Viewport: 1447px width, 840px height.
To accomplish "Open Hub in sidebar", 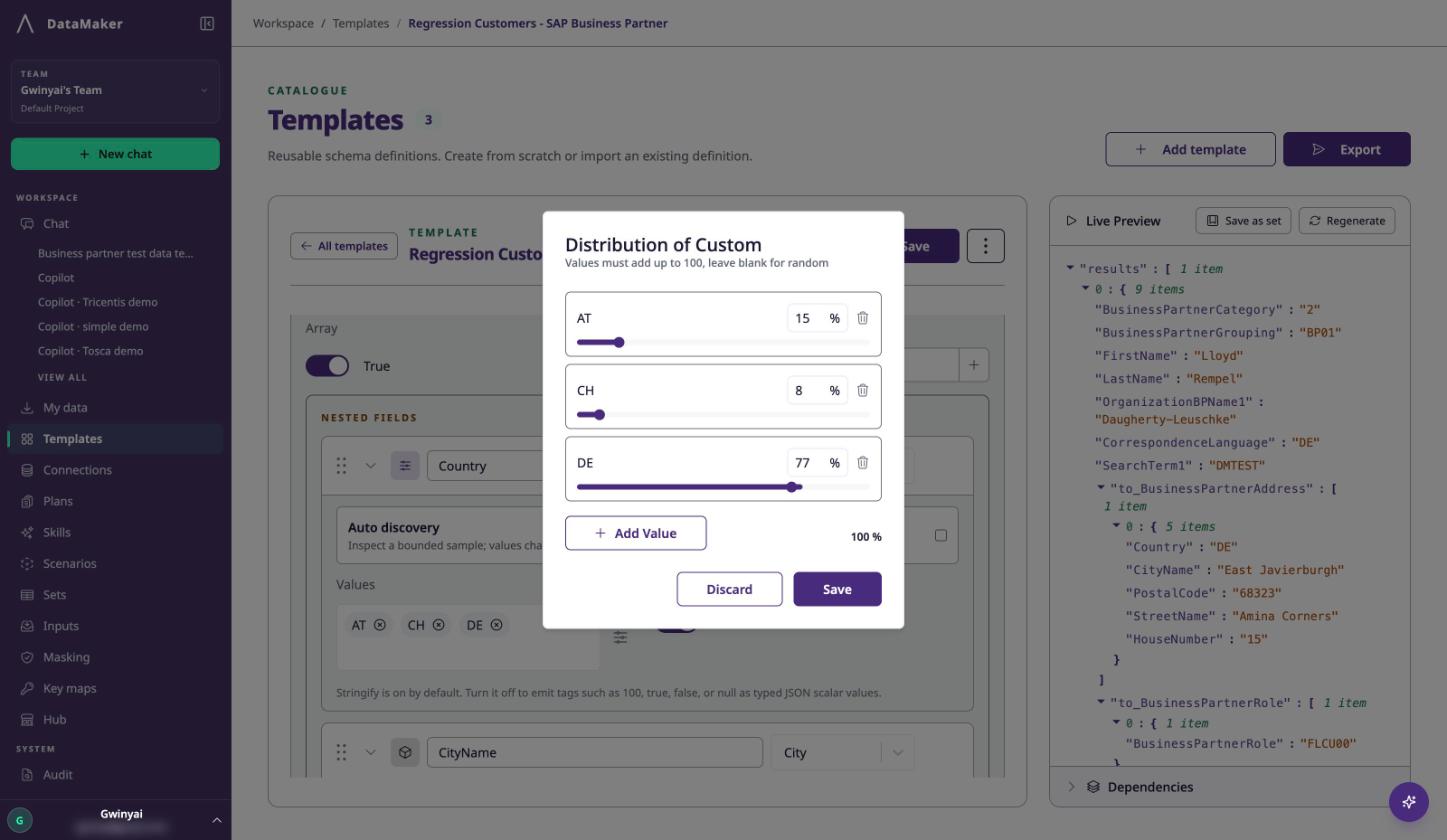I will click(x=115, y=719).
